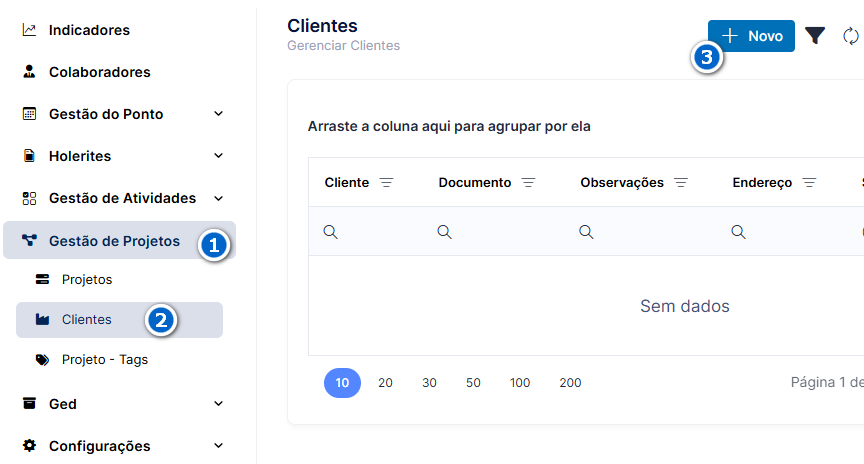This screenshot has width=864, height=464.
Task: Click the Endereço filter input field
Action: (x=781, y=232)
